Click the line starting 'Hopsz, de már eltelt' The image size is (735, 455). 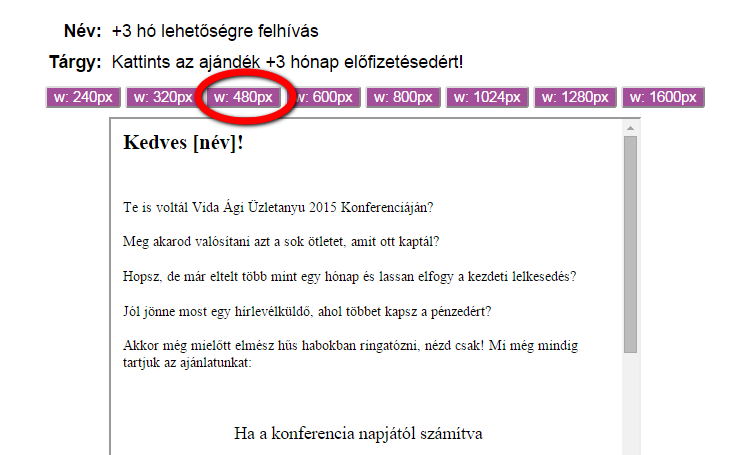[350, 276]
